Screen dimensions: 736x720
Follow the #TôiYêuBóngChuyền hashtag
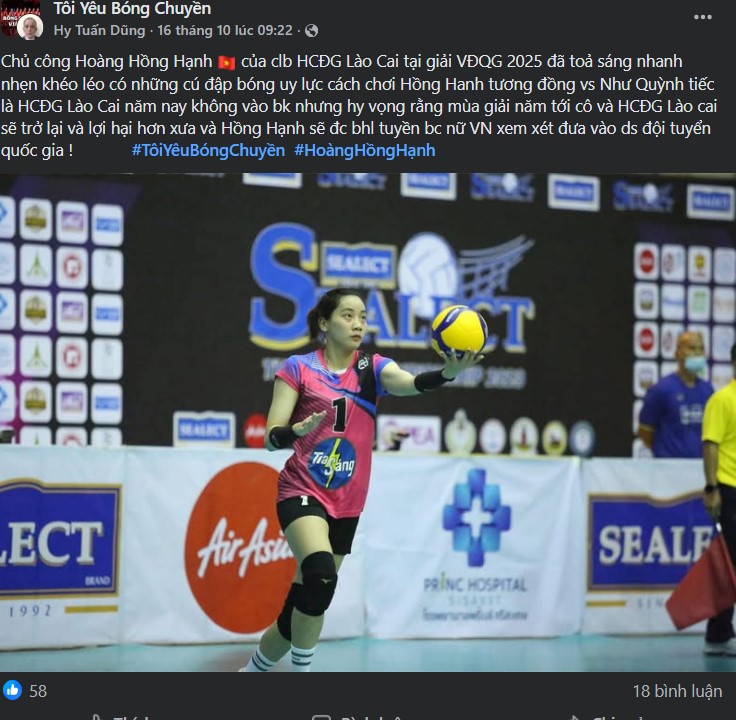coord(208,151)
